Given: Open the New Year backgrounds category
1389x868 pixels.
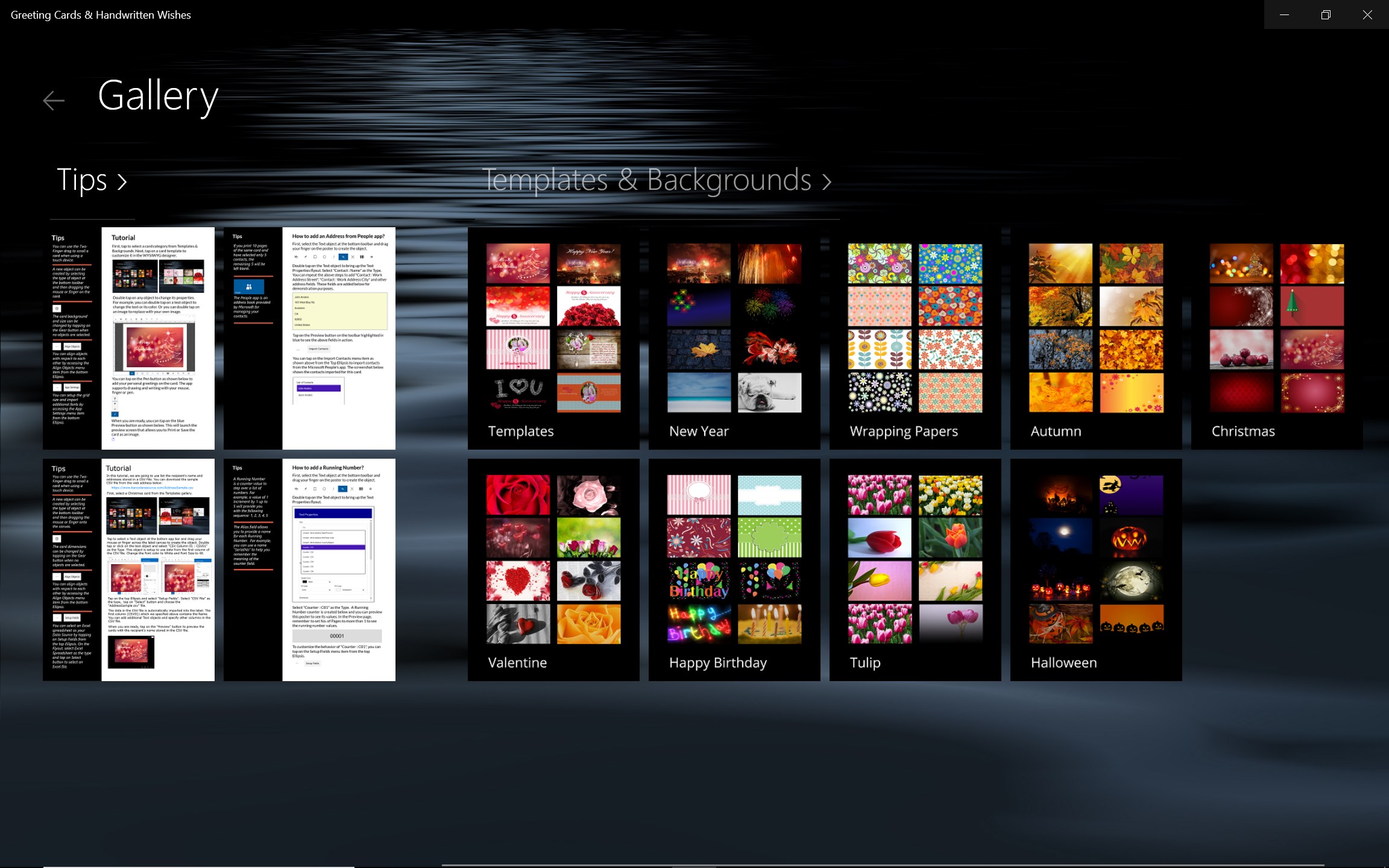Looking at the screenshot, I should pyautogui.click(x=734, y=338).
